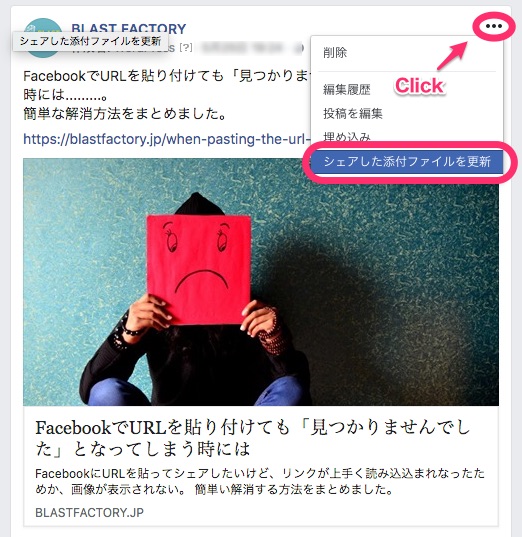Click the pink Click annotation label
Viewport: 522px width, 537px height.
(x=420, y=86)
